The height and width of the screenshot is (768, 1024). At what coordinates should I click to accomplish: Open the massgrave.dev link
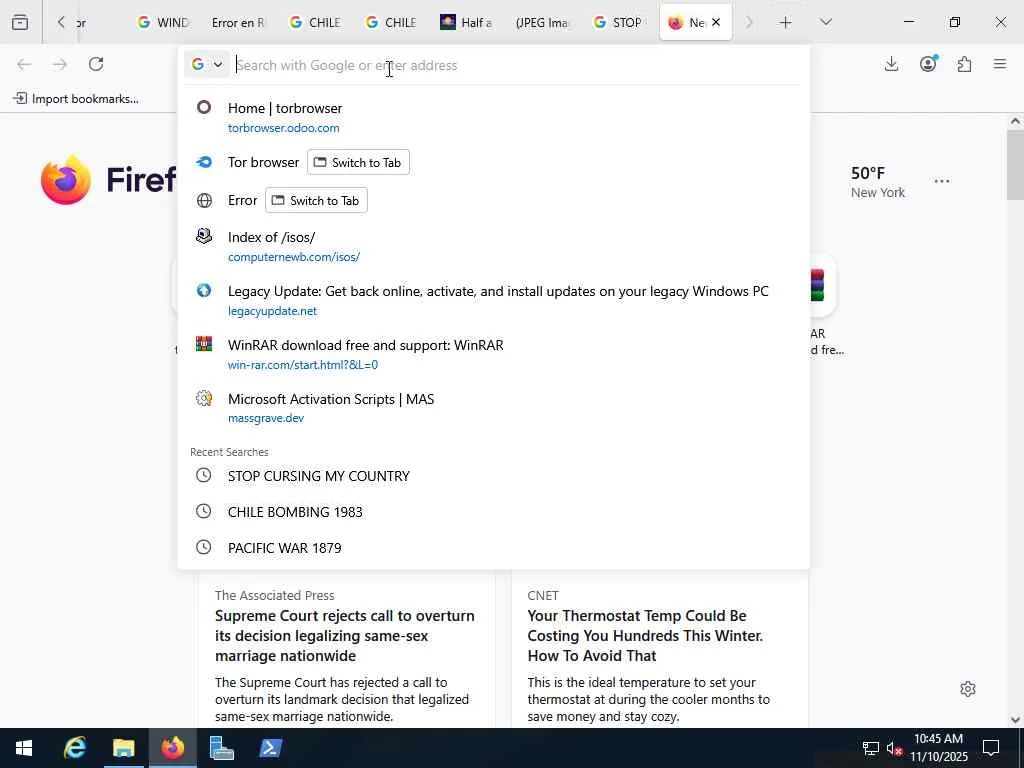click(266, 418)
